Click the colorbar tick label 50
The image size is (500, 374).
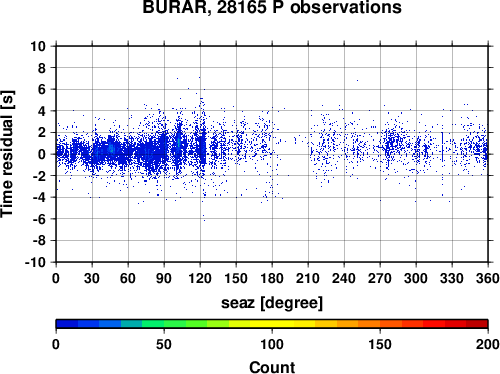(164, 344)
